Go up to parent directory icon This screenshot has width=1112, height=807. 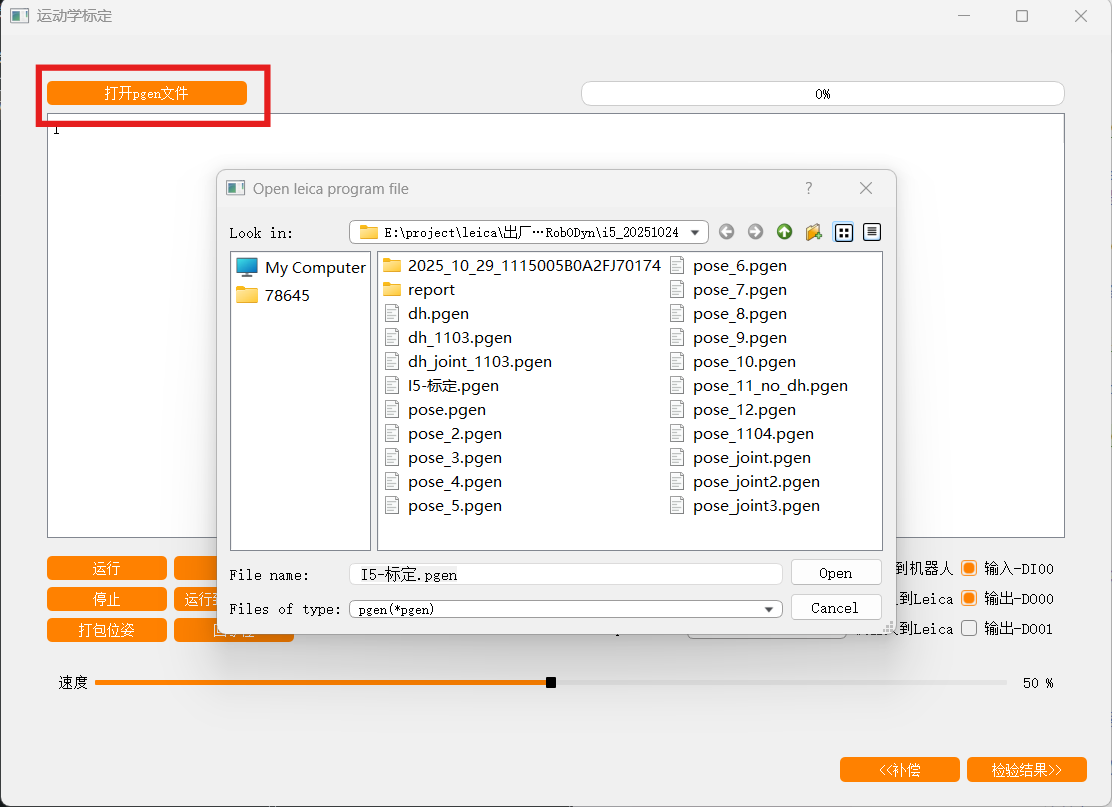point(784,231)
